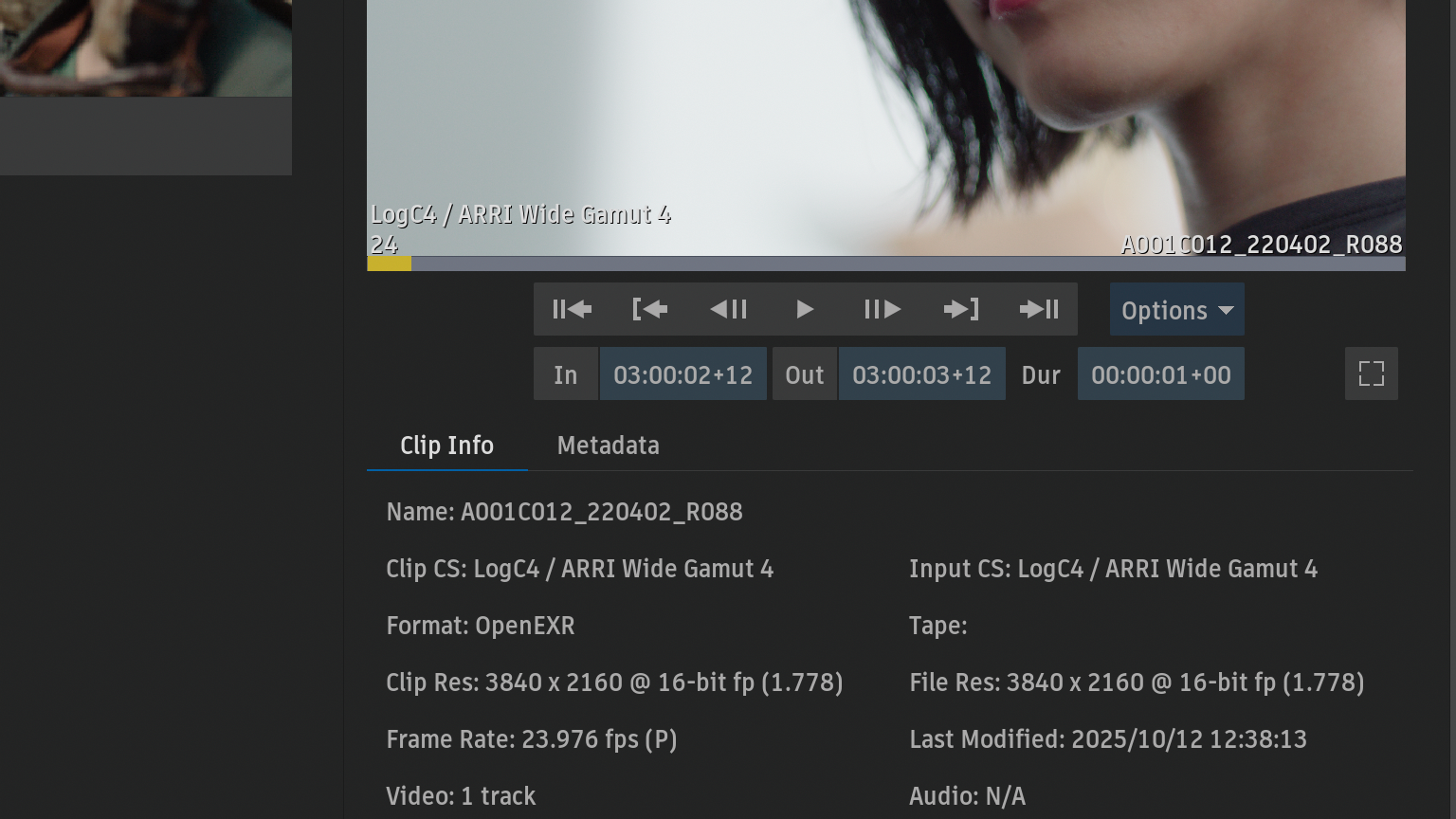
Task: Click the In button
Action: click(566, 374)
